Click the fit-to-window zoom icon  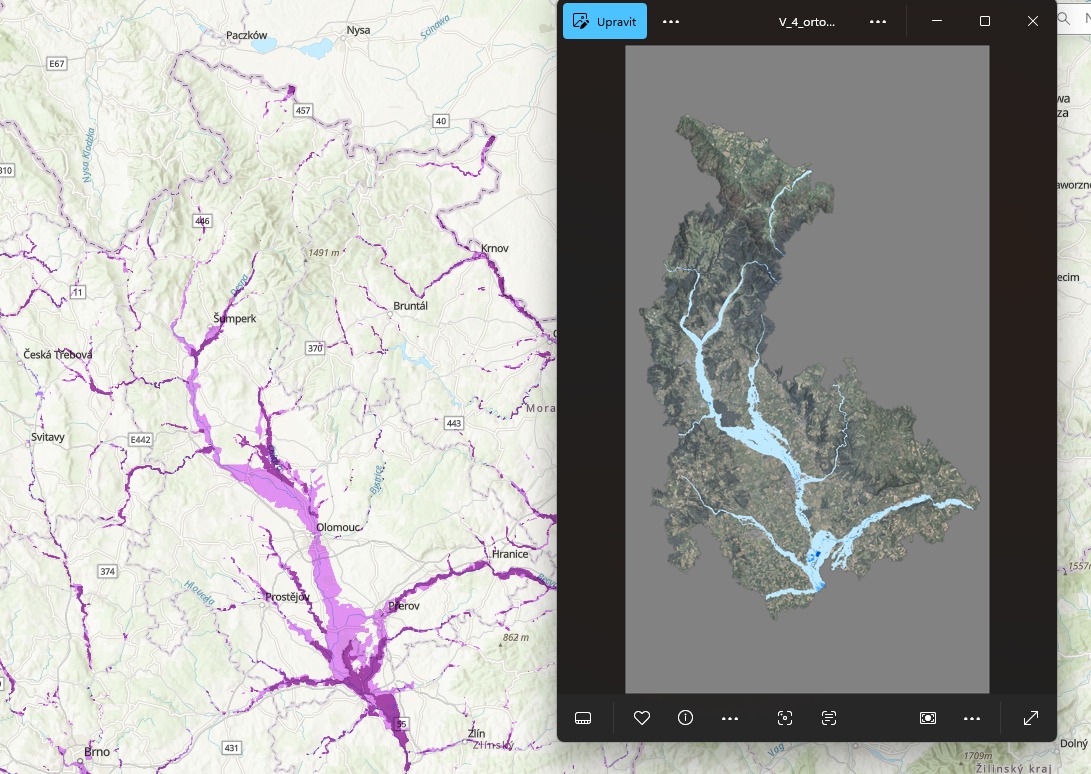pos(927,718)
